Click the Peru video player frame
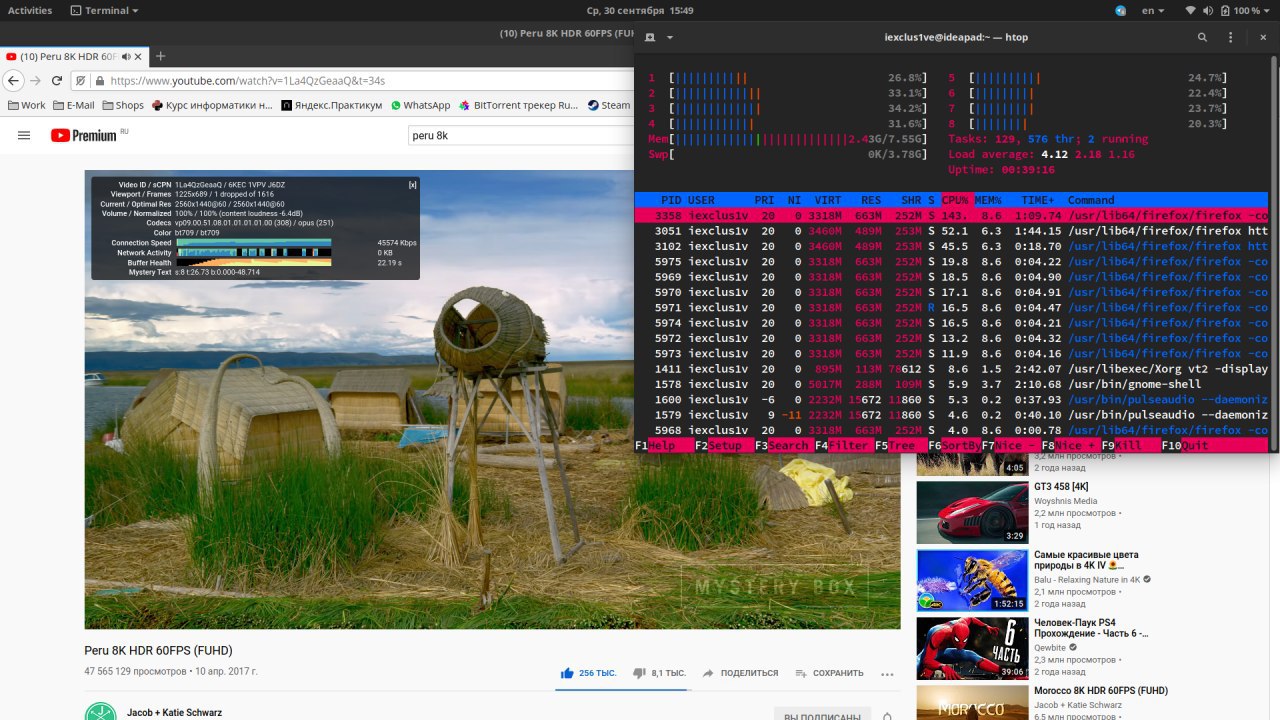The width and height of the screenshot is (1280, 720). [x=492, y=399]
